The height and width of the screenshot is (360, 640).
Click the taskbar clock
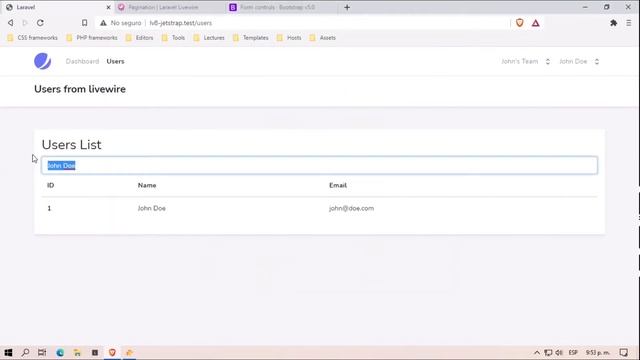(x=598, y=352)
